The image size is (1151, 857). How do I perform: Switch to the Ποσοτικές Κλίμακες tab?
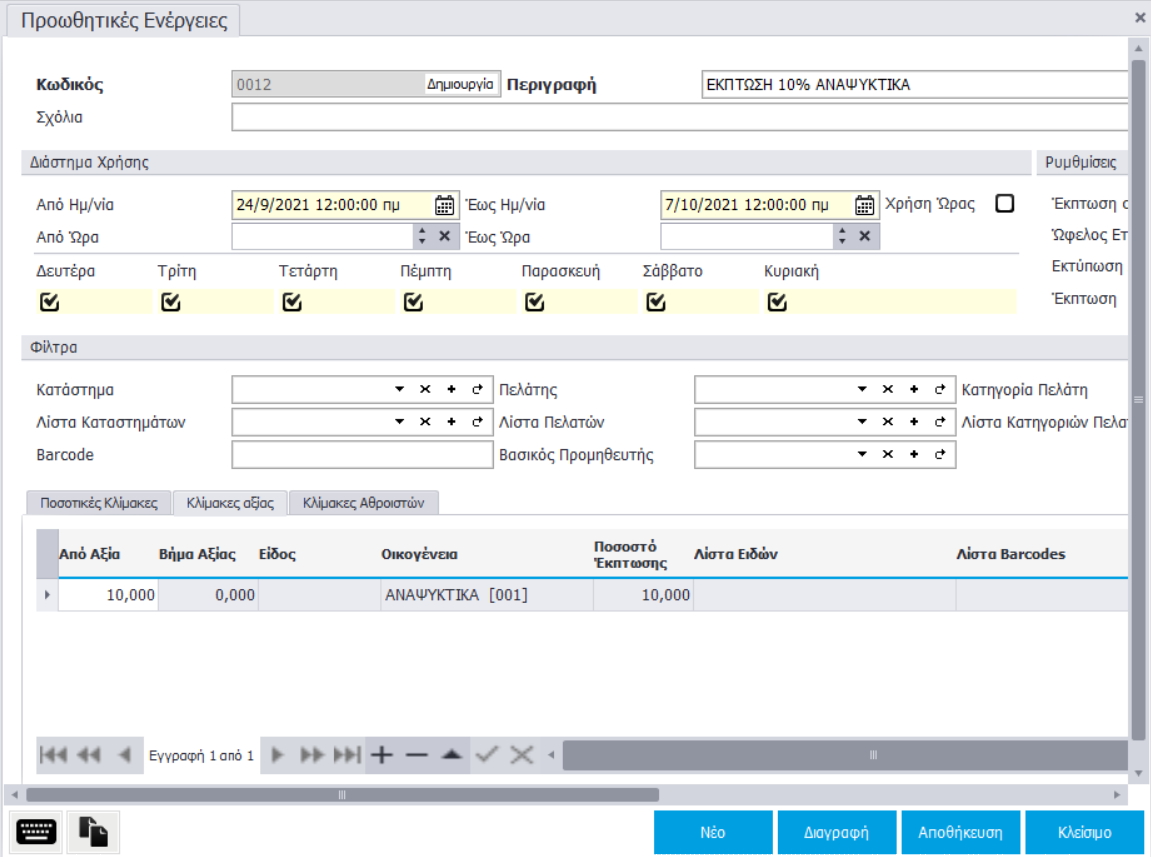[98, 504]
